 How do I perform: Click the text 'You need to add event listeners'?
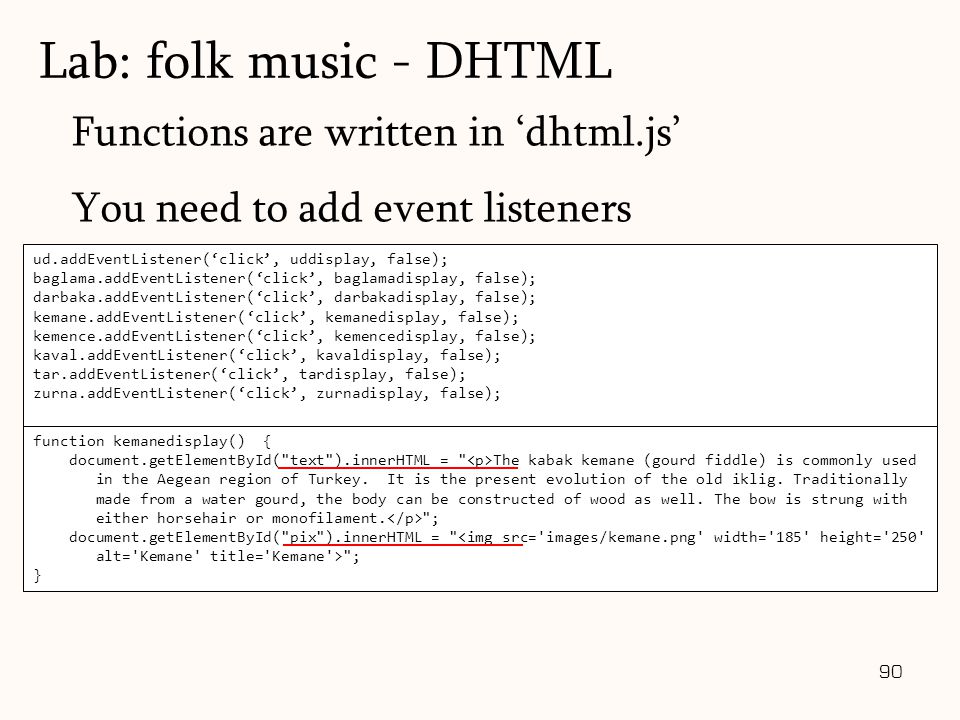[351, 208]
